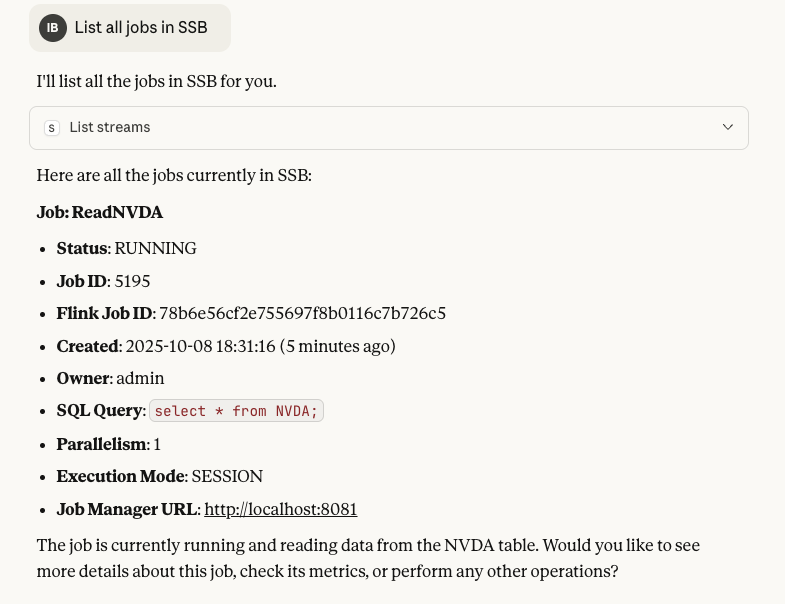The height and width of the screenshot is (604, 785).
Task: Click the Execution Mode SESSION text
Action: (227, 476)
